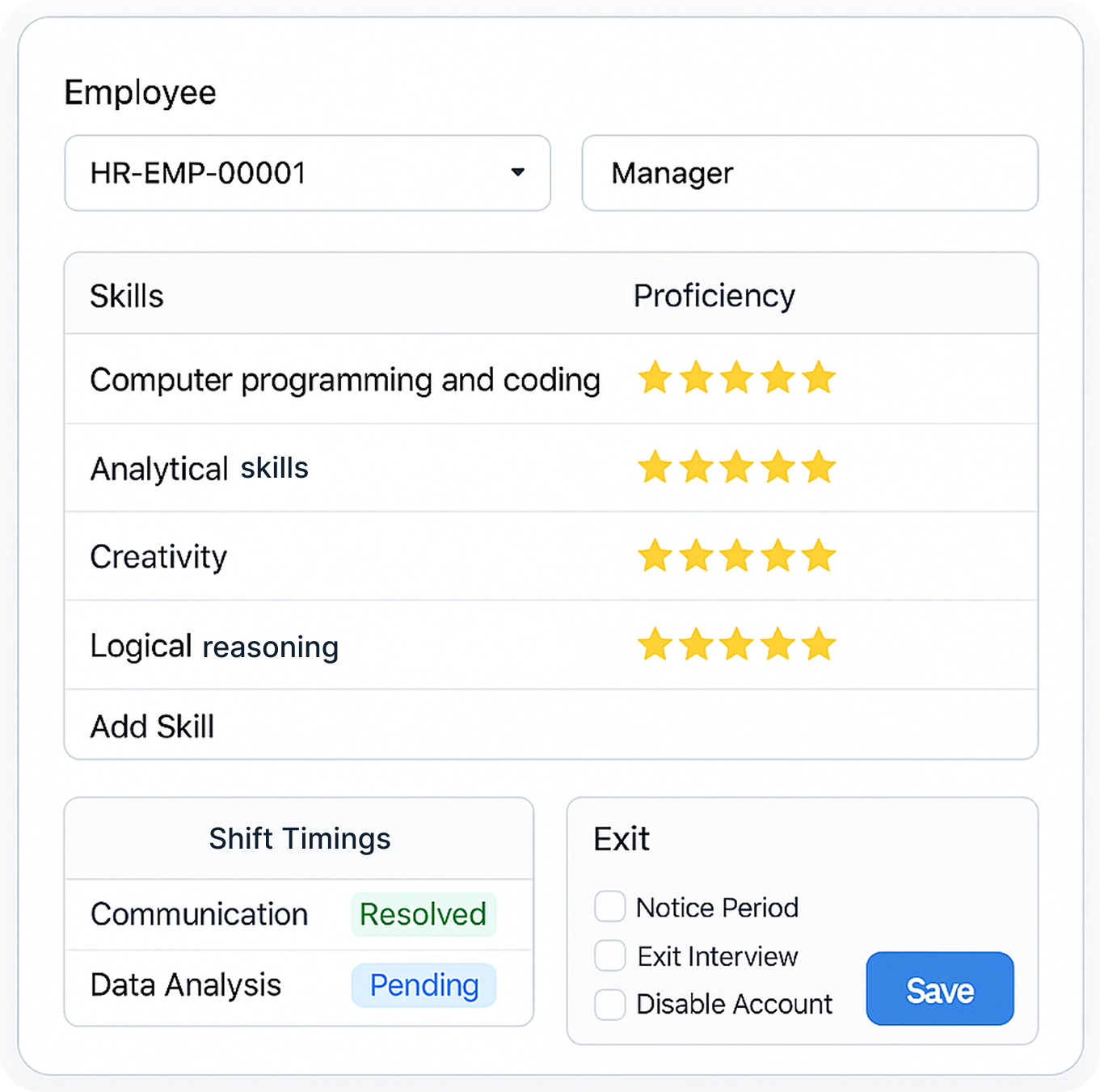
Task: Click the Shift Timings header
Action: coord(299,839)
